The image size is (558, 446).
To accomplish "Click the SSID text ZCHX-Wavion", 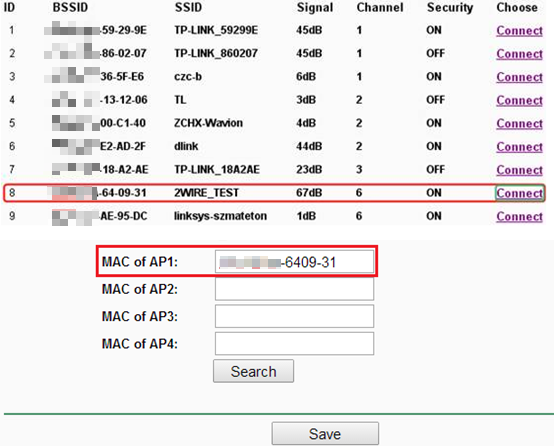I will (208, 123).
